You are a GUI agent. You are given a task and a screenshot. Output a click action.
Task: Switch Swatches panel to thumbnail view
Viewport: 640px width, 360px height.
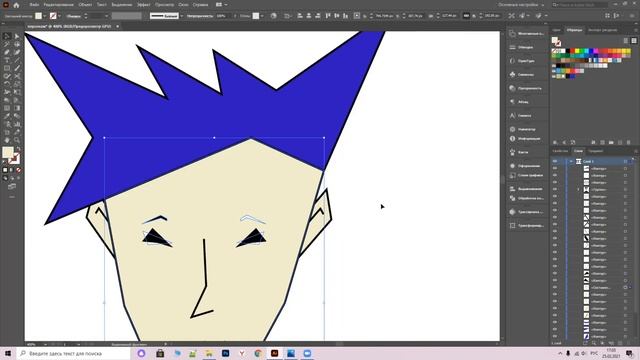click(634, 40)
